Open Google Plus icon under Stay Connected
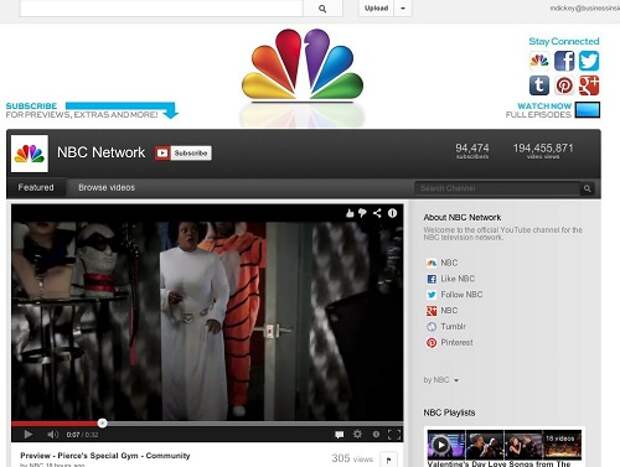 coord(589,85)
